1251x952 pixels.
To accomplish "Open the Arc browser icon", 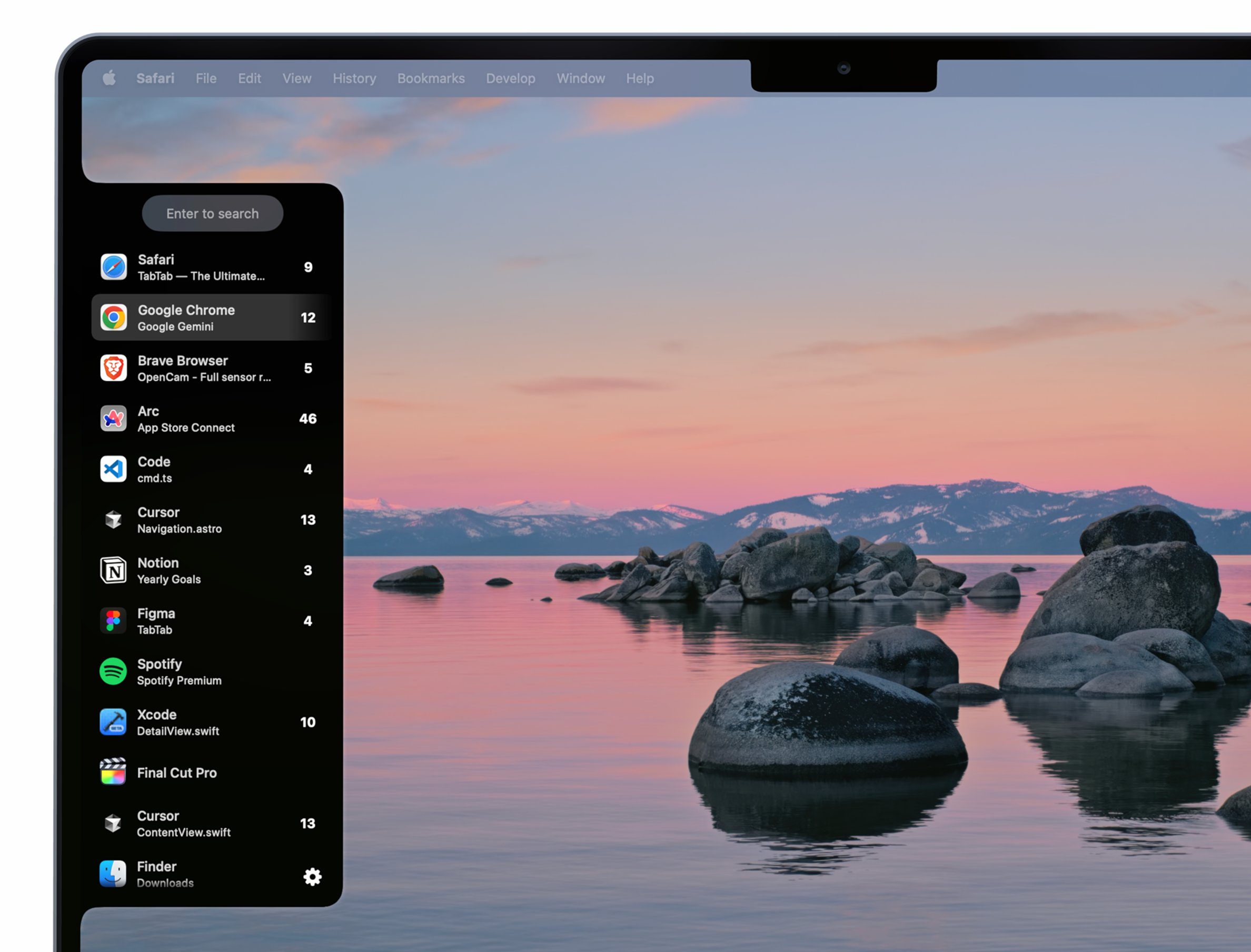I will (114, 418).
